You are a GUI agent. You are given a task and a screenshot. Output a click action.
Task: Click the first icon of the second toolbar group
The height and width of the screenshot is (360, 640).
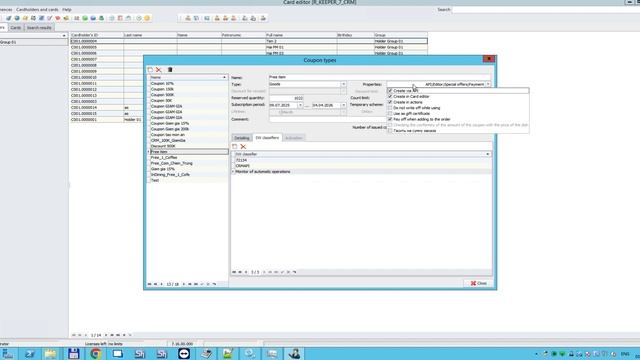pos(188,18)
